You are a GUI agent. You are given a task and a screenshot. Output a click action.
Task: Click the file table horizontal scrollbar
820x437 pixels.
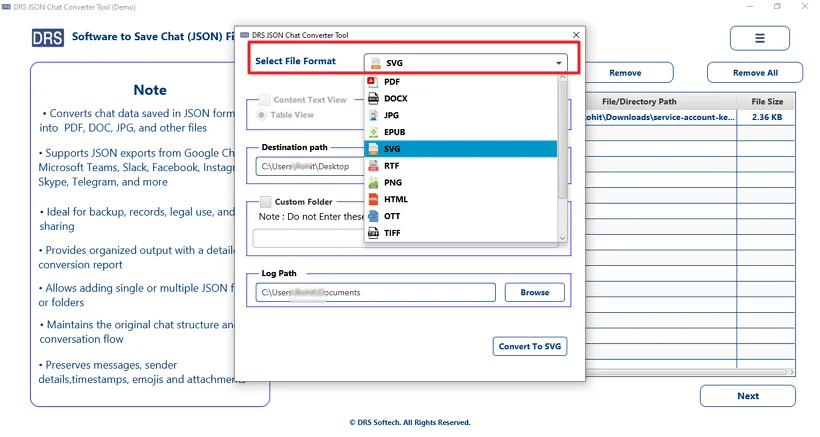click(x=686, y=372)
